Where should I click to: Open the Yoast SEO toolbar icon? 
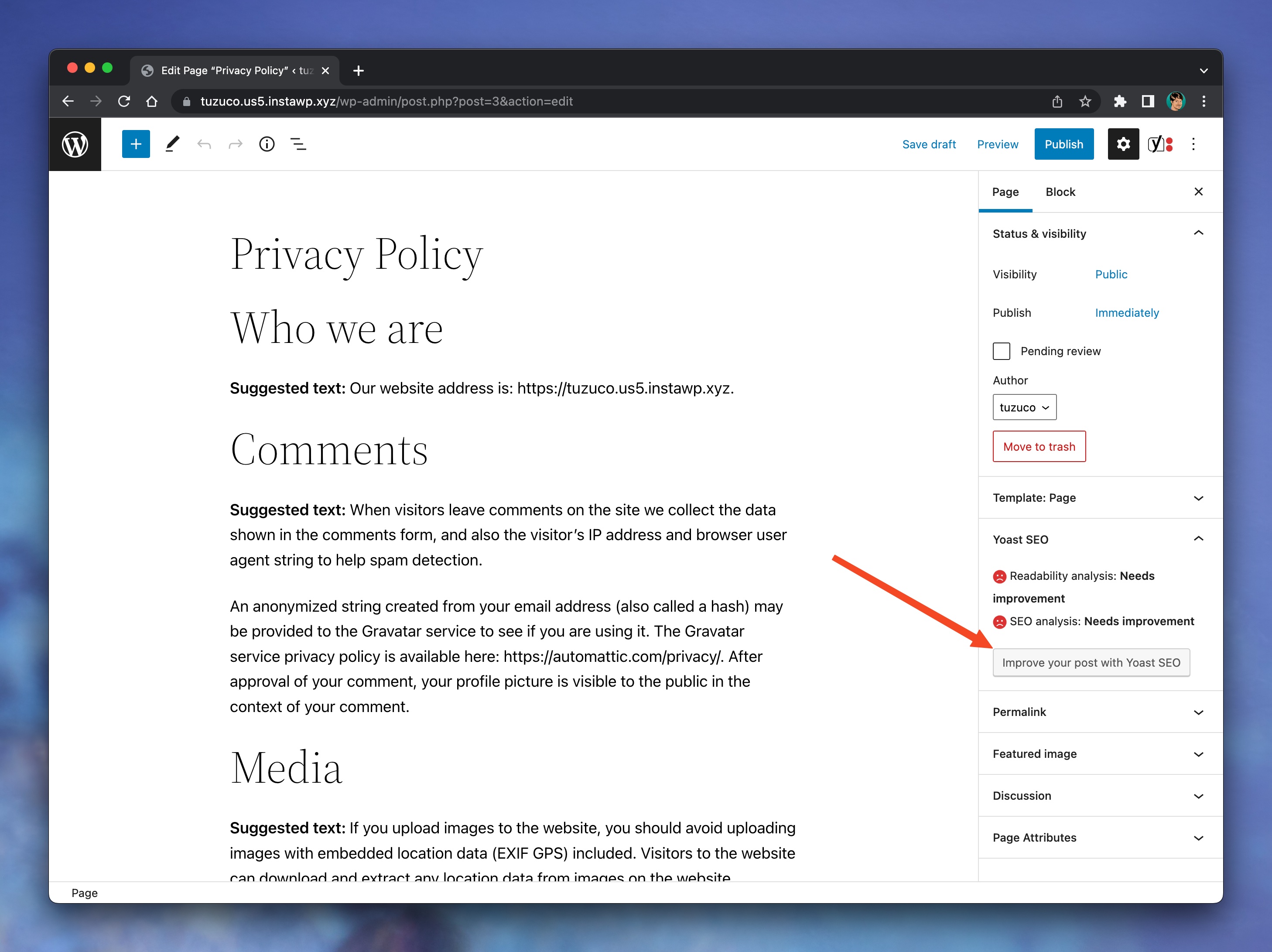[1159, 144]
